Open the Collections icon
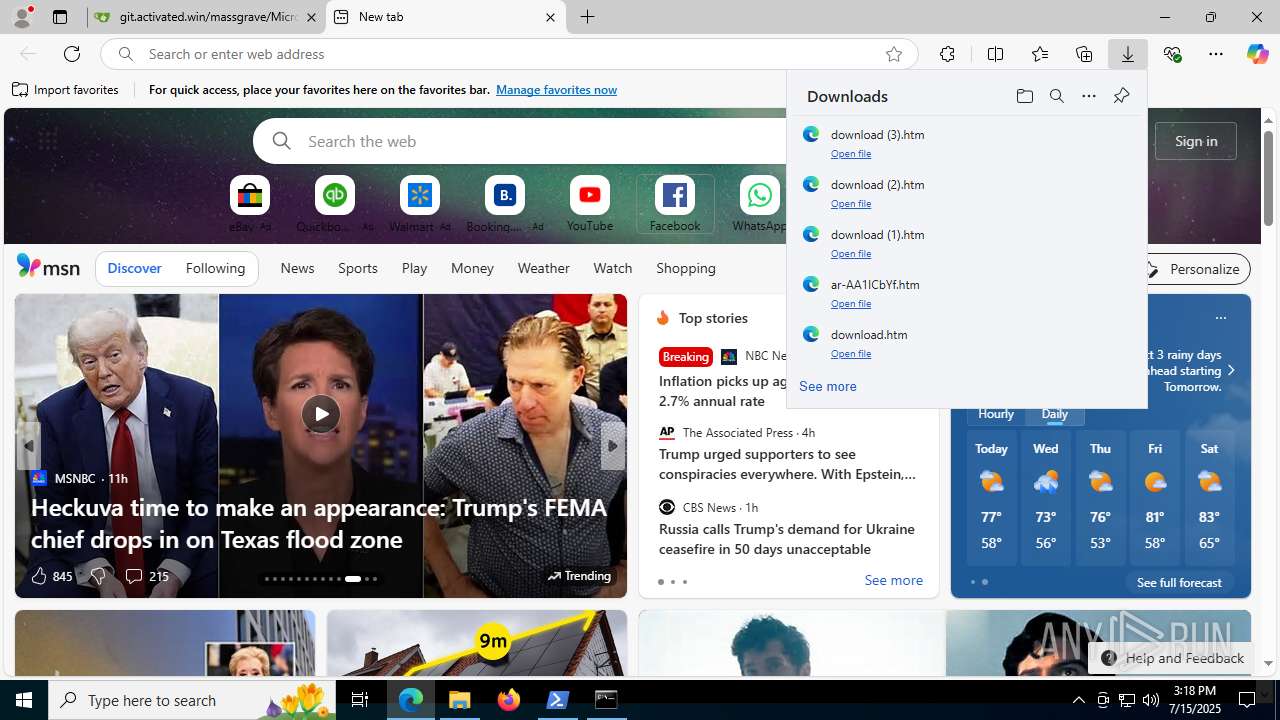 tap(1084, 54)
